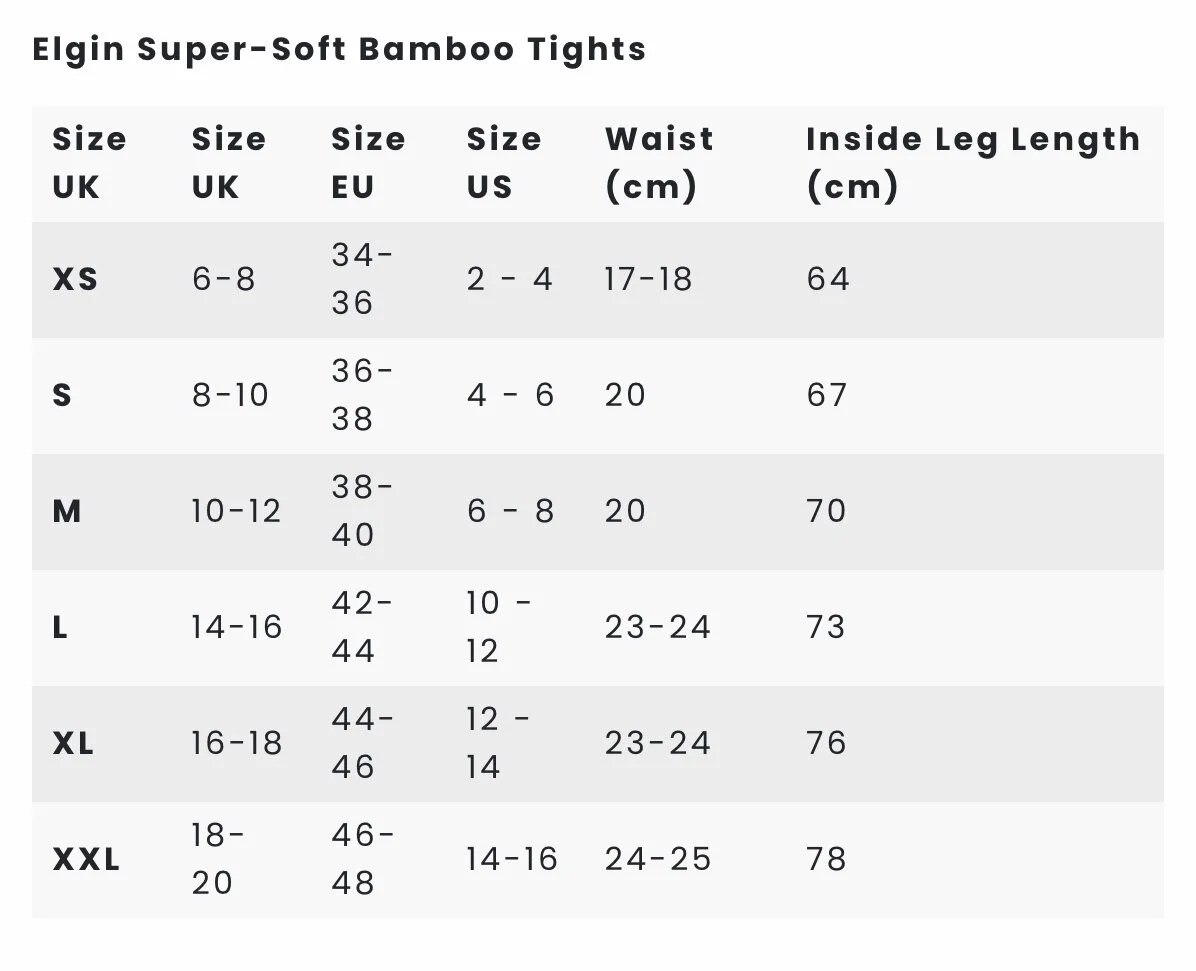Select the 42-44 EU size cell

[x=362, y=627]
